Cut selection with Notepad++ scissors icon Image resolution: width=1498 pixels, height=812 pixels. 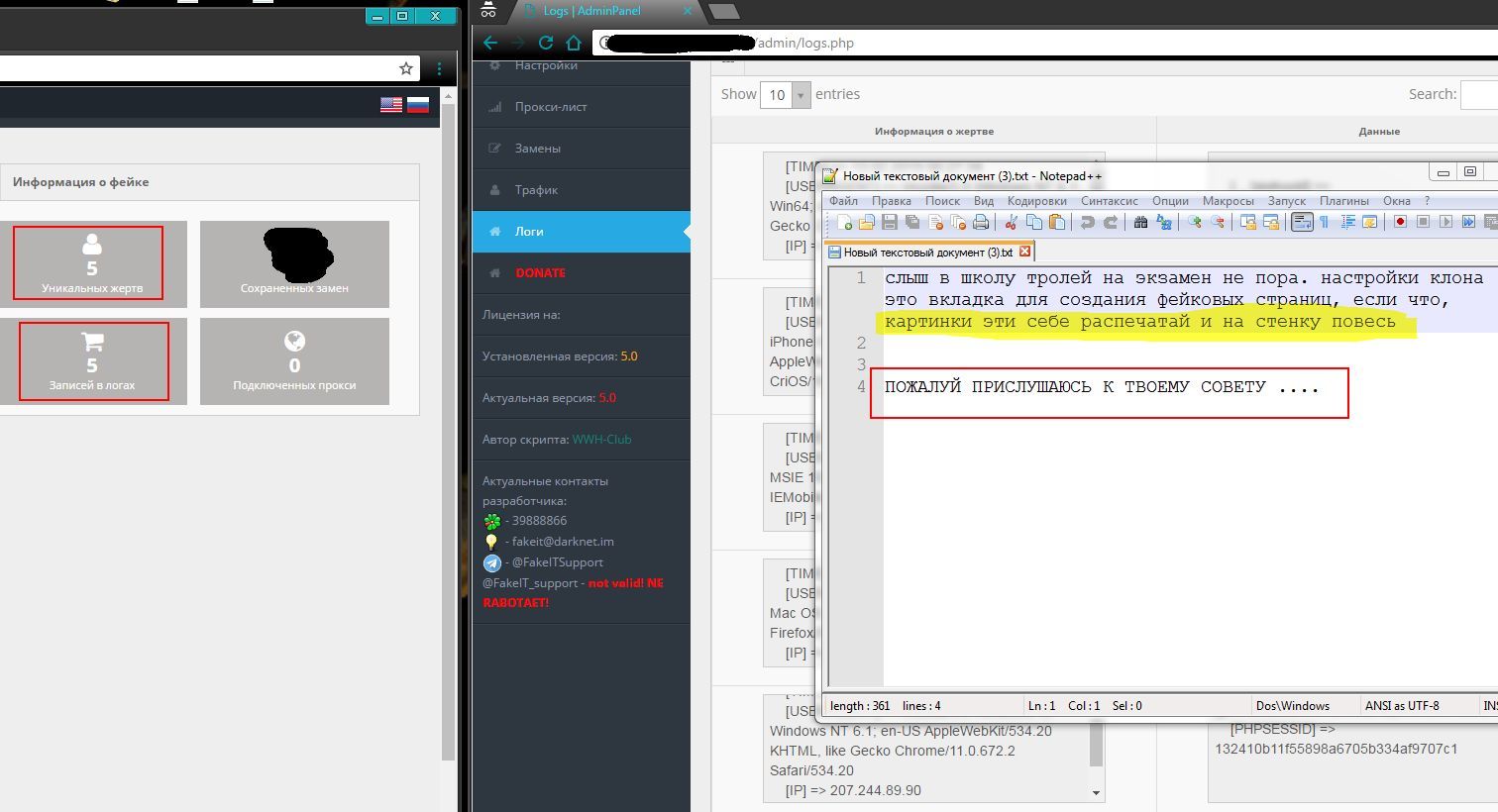tap(1012, 222)
